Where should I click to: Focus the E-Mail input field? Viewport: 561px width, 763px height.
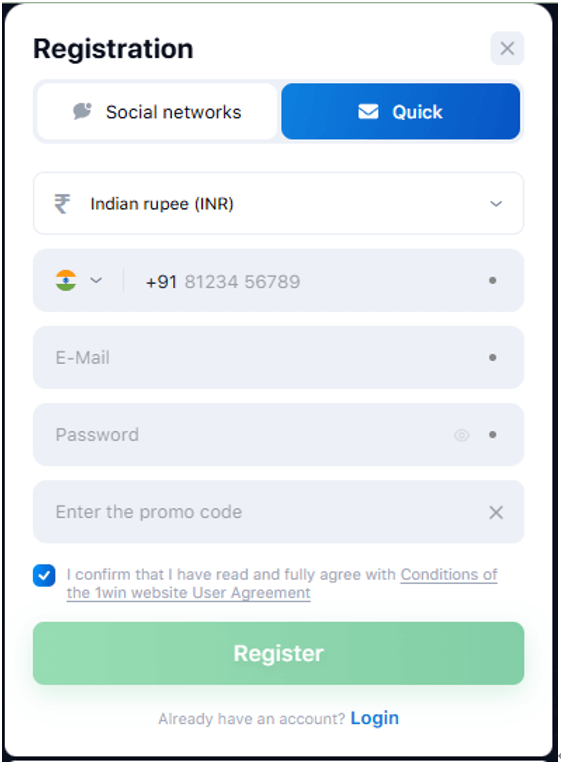[278, 358]
